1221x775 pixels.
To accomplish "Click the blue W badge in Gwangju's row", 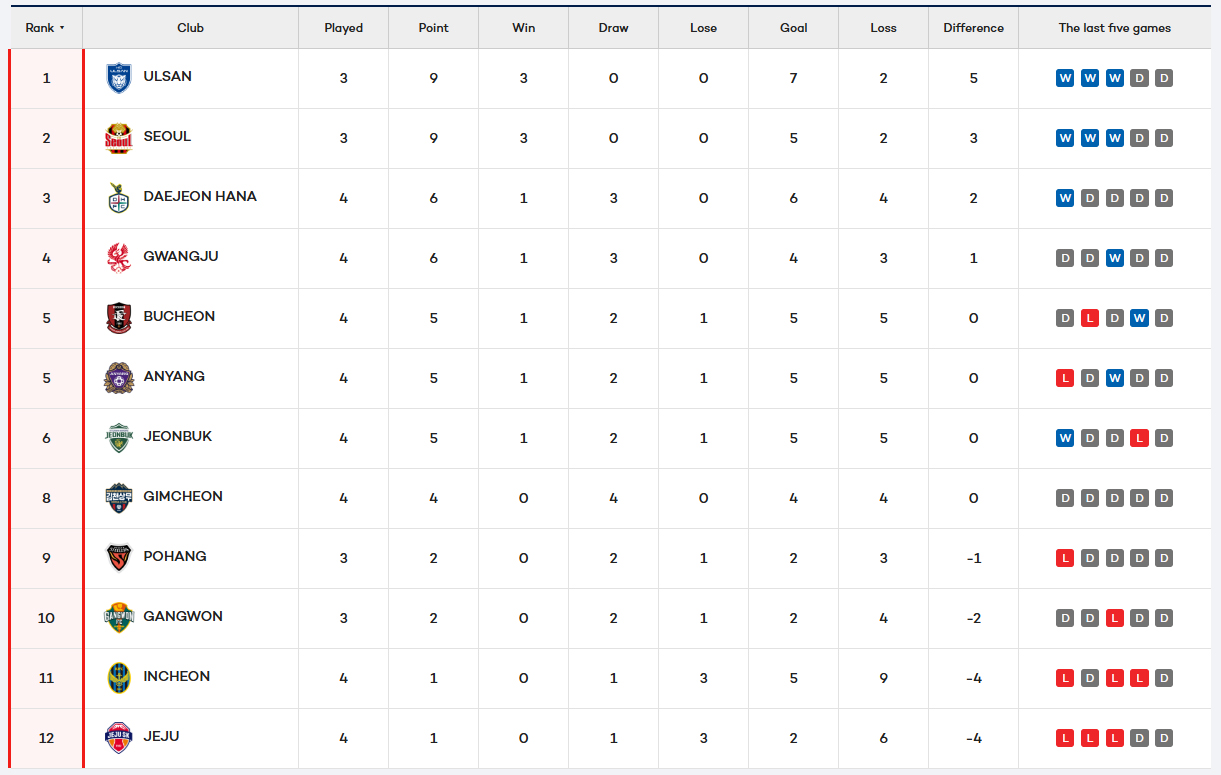I will click(x=1114, y=258).
